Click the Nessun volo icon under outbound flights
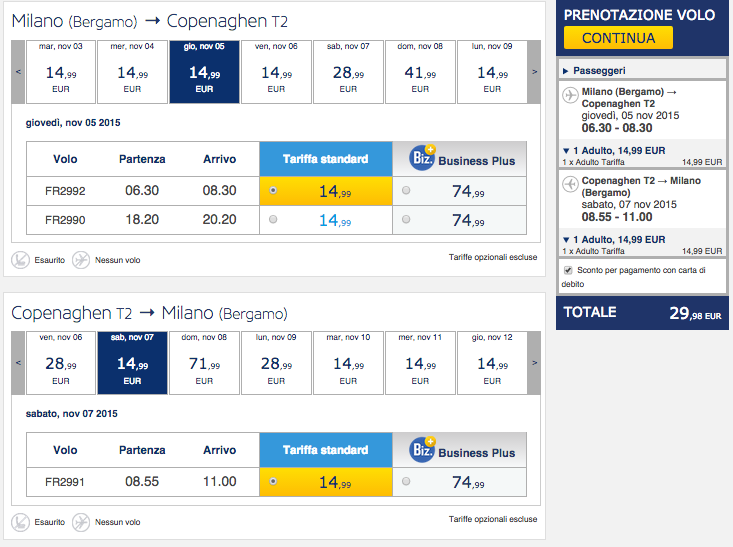The width and height of the screenshot is (733, 547). coord(81,260)
